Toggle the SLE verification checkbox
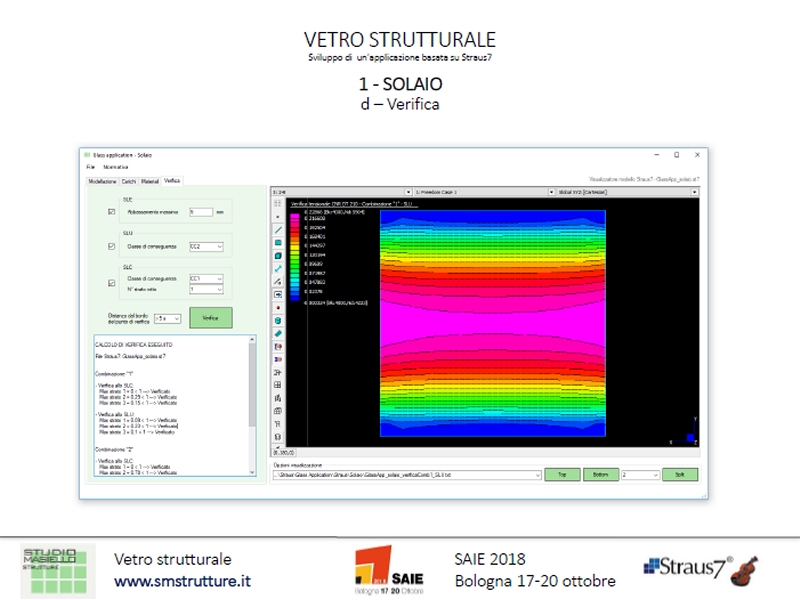The height and width of the screenshot is (600, 800). [111, 212]
